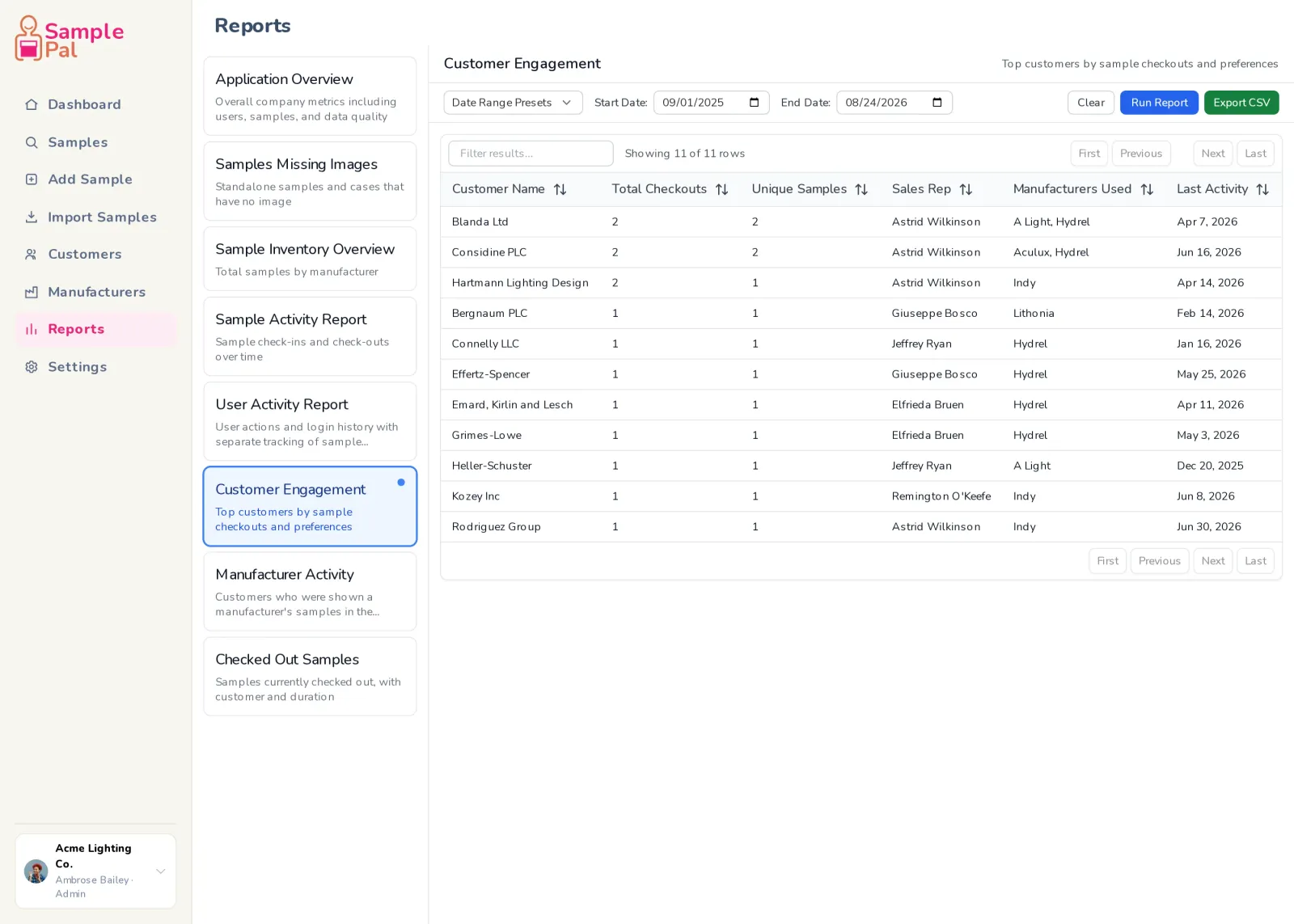The height and width of the screenshot is (924, 1294).
Task: Select the Samples Missing Images report
Action: 310,181
